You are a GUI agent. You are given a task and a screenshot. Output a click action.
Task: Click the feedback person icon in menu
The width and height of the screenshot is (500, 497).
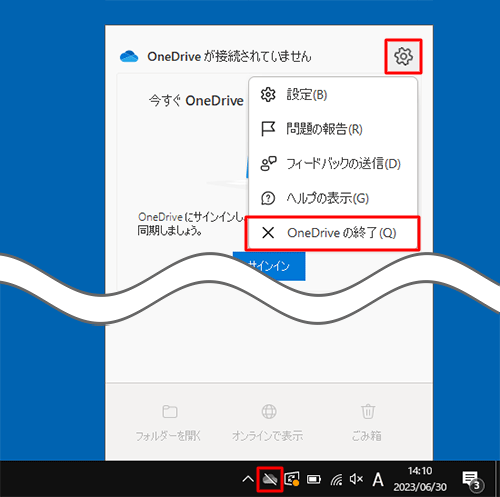(268, 164)
